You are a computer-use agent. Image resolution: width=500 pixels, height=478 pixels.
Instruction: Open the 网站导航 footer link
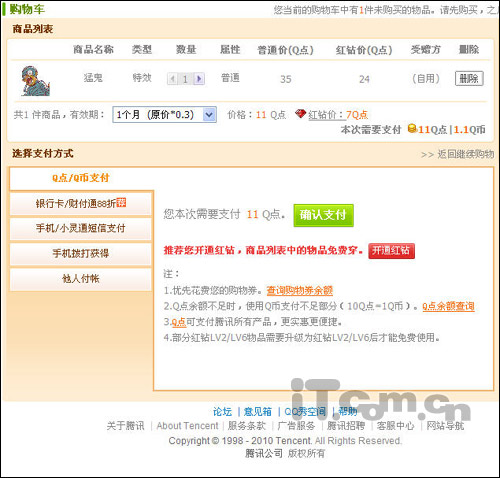(445, 426)
